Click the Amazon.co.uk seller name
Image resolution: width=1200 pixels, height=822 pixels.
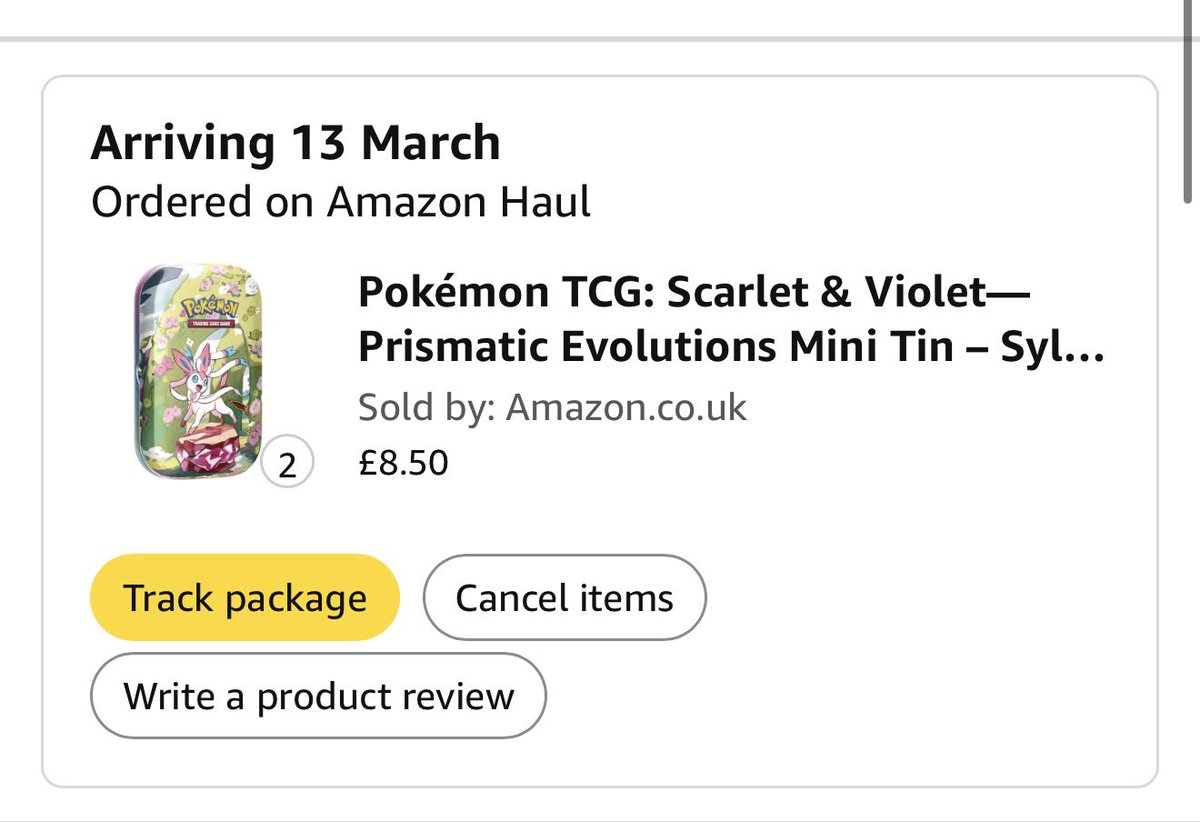click(x=626, y=407)
